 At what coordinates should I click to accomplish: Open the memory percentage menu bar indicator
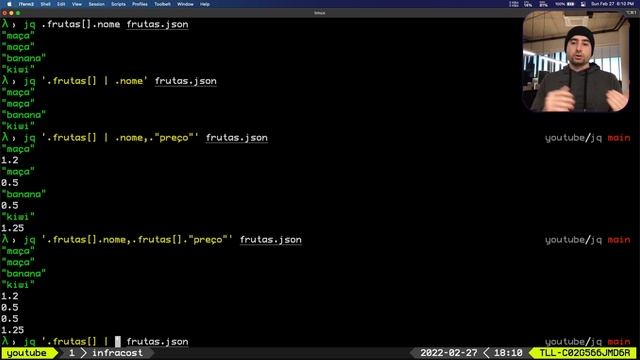543,4
